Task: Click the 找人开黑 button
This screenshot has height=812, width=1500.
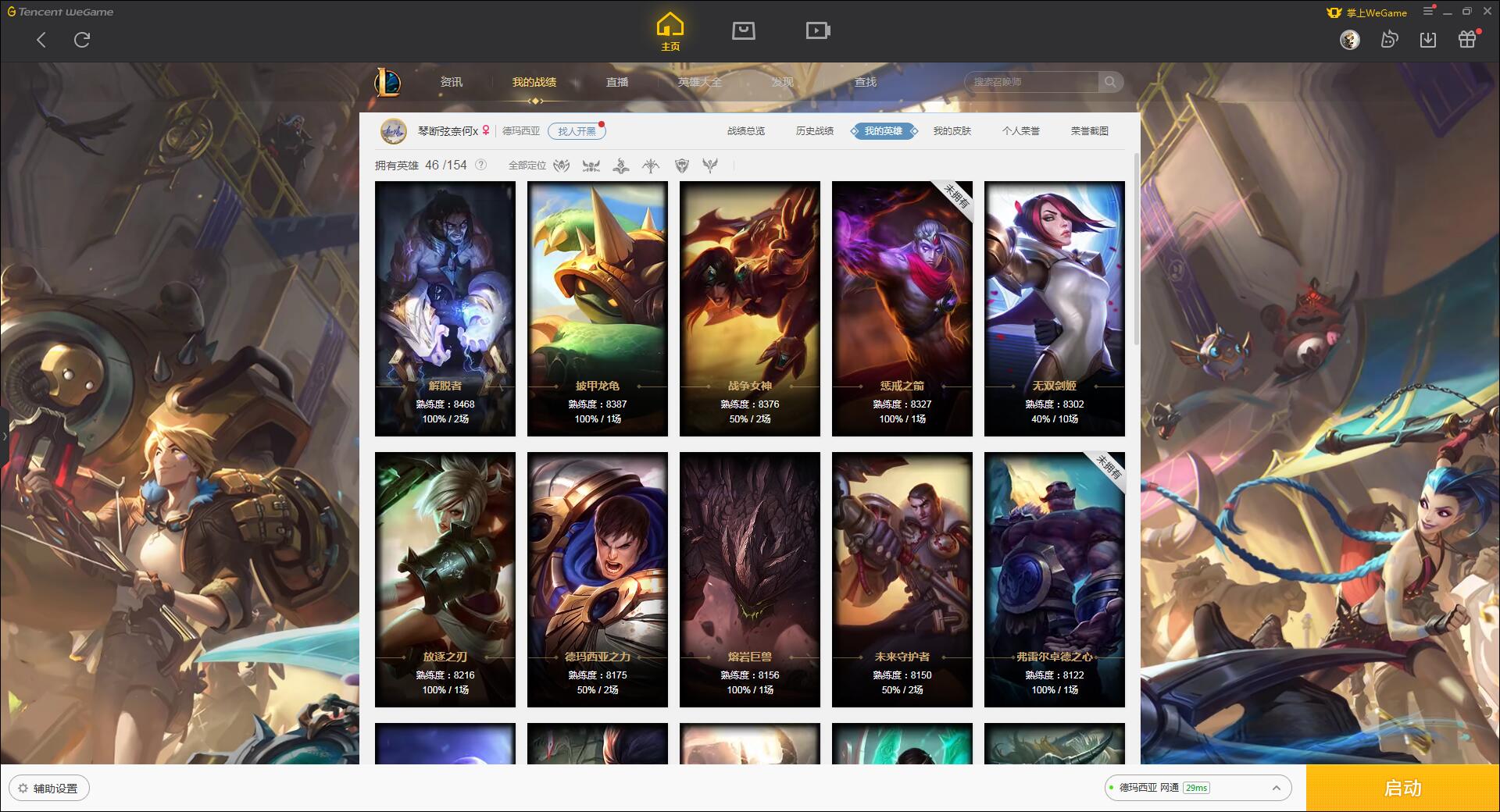Action: click(577, 131)
